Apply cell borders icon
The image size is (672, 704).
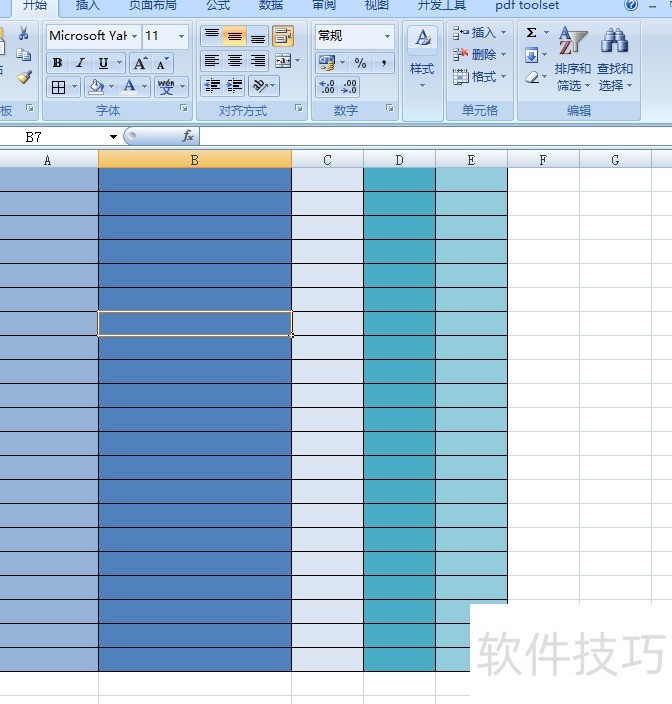tap(58, 87)
